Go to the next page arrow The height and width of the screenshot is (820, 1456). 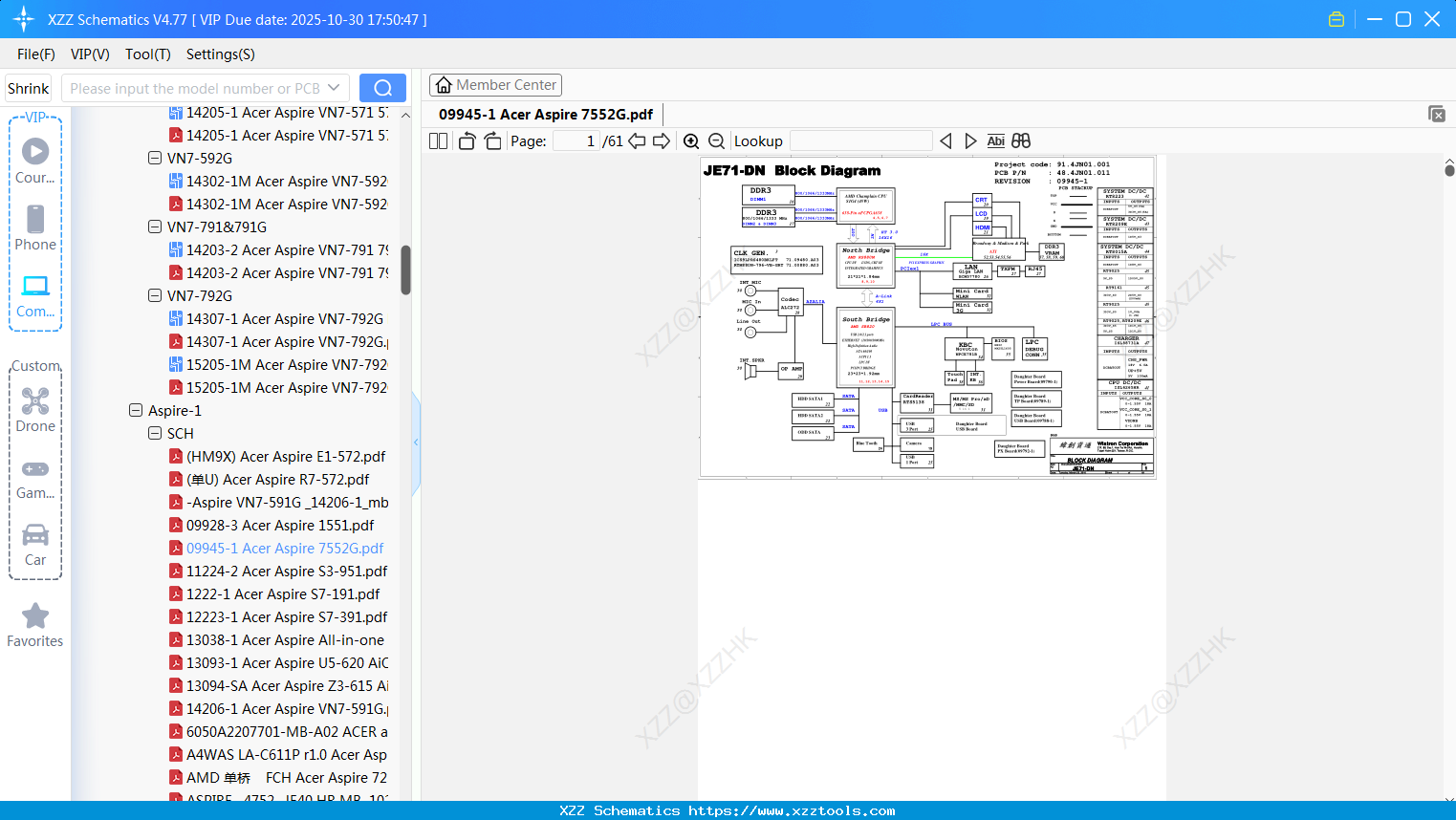[662, 141]
